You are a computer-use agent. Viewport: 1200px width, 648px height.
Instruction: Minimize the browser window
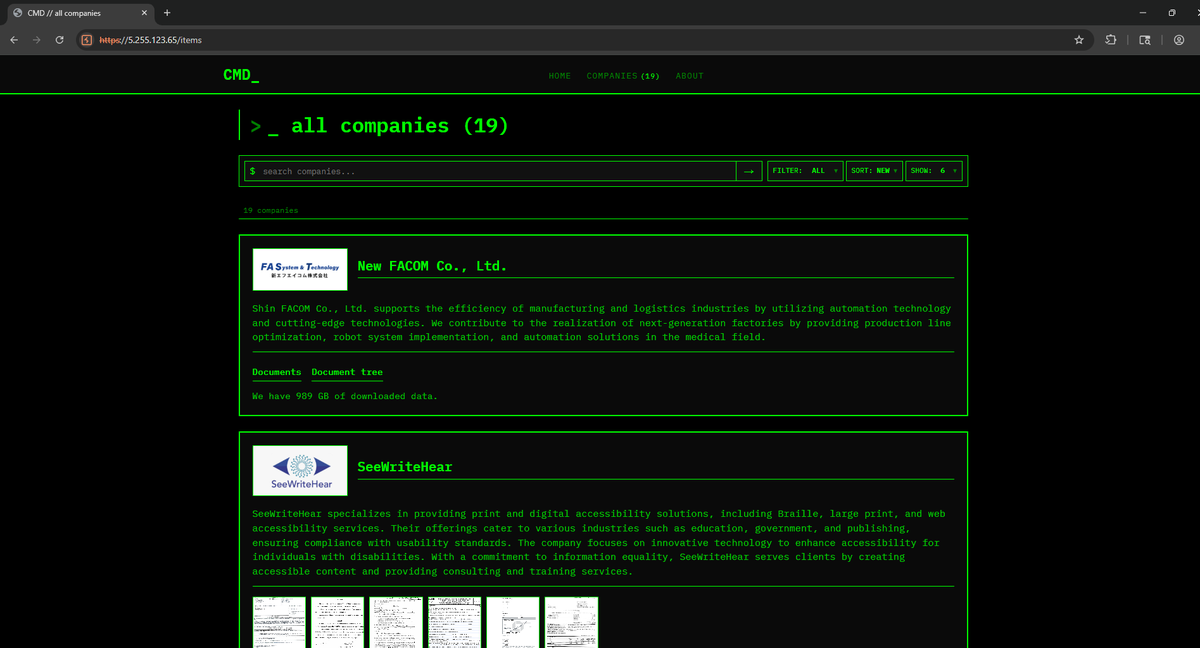(x=1143, y=13)
